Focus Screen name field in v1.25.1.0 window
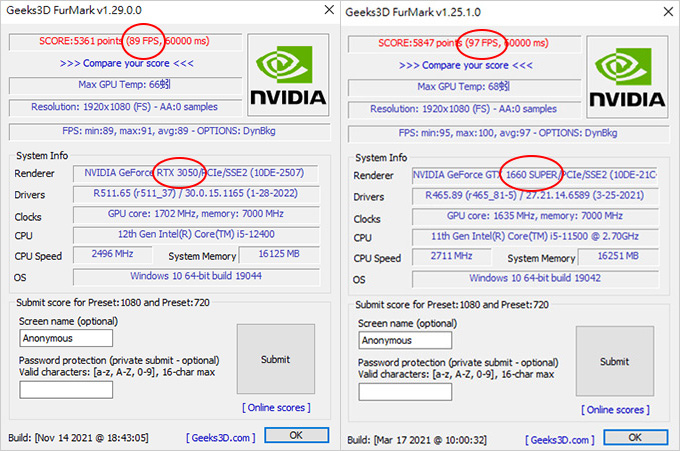The image size is (680, 451). click(405, 340)
